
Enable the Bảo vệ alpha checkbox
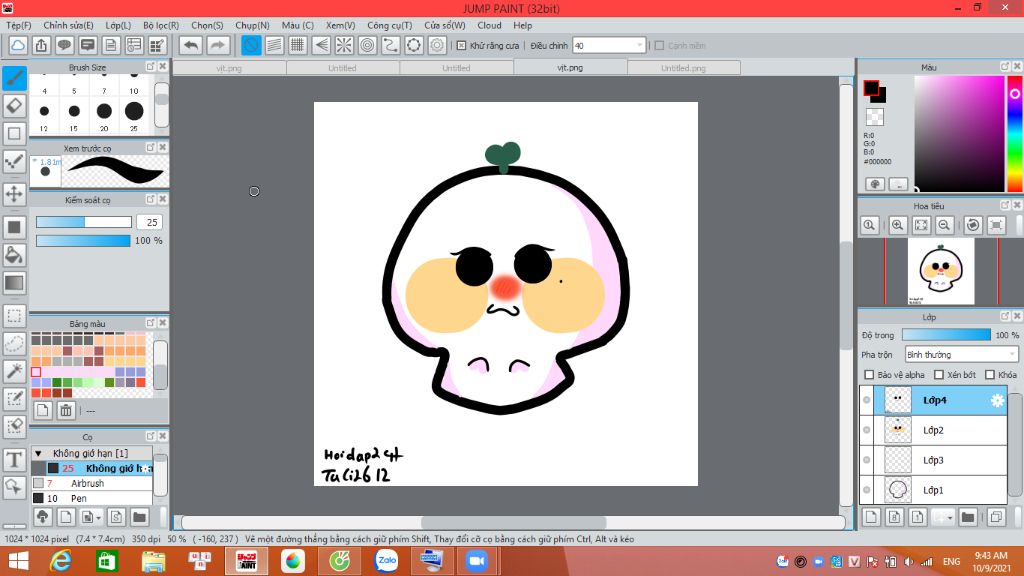pos(869,375)
